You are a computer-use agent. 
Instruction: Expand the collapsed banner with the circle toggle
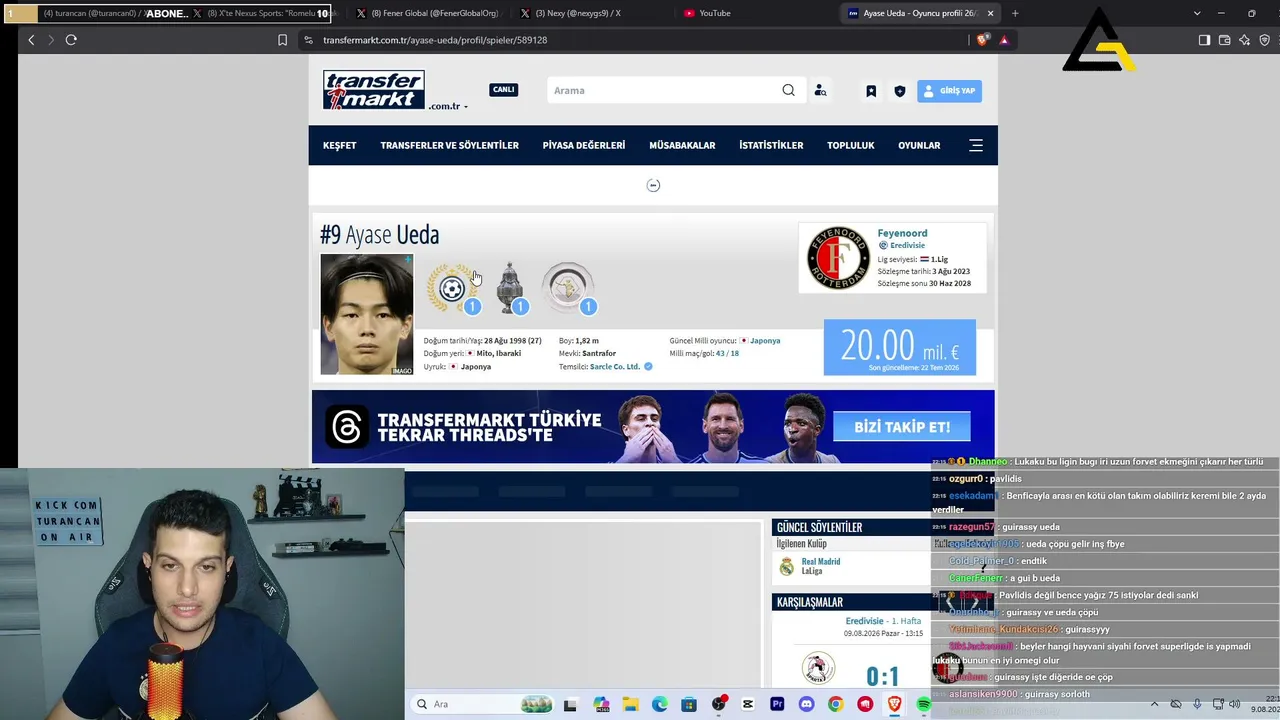[653, 185]
